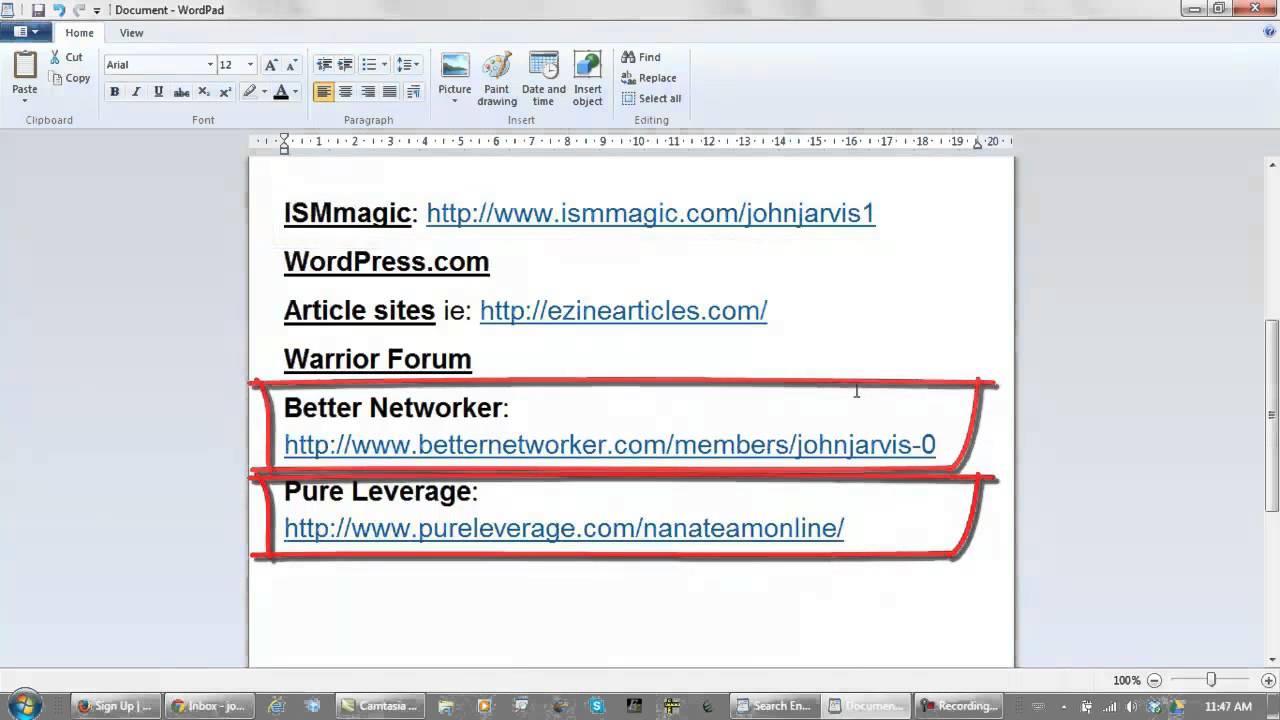Decrease paragraph indent
This screenshot has height=720, width=1280.
point(324,65)
